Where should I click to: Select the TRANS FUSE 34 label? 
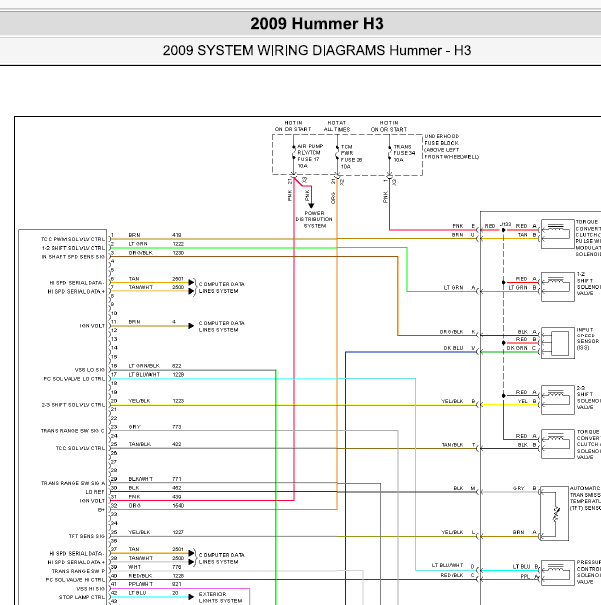click(404, 153)
